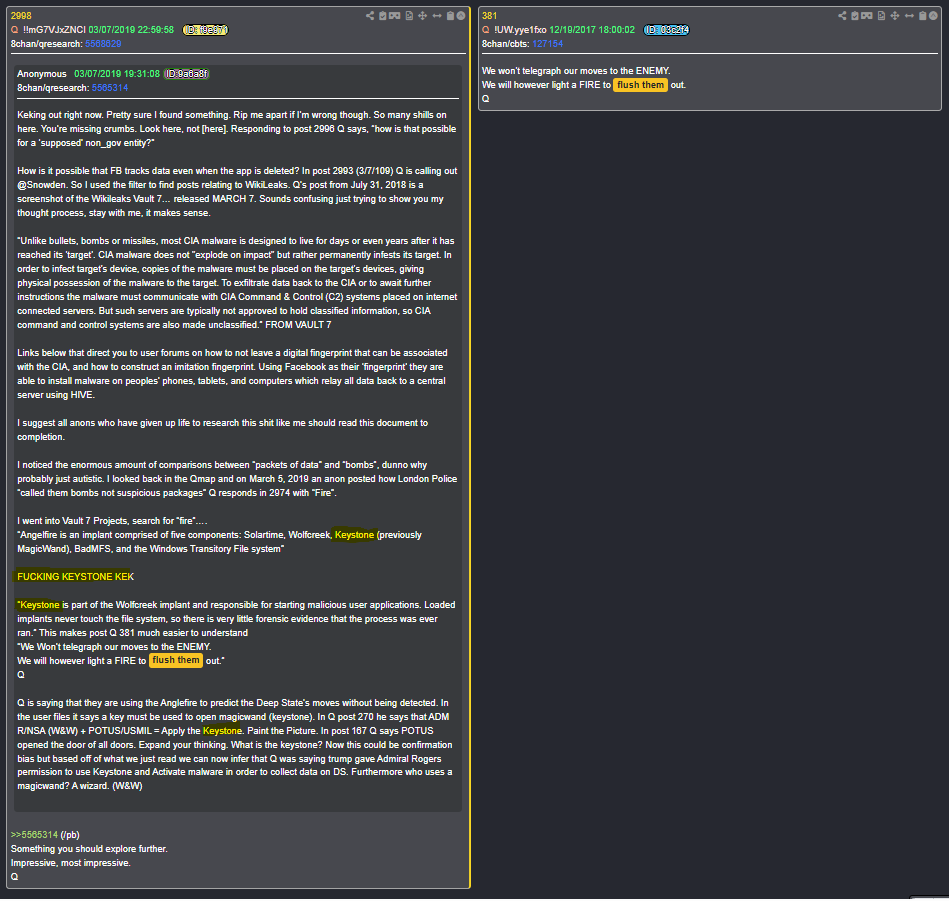
Task: Click the Q signature in post 381
Action: tap(485, 99)
